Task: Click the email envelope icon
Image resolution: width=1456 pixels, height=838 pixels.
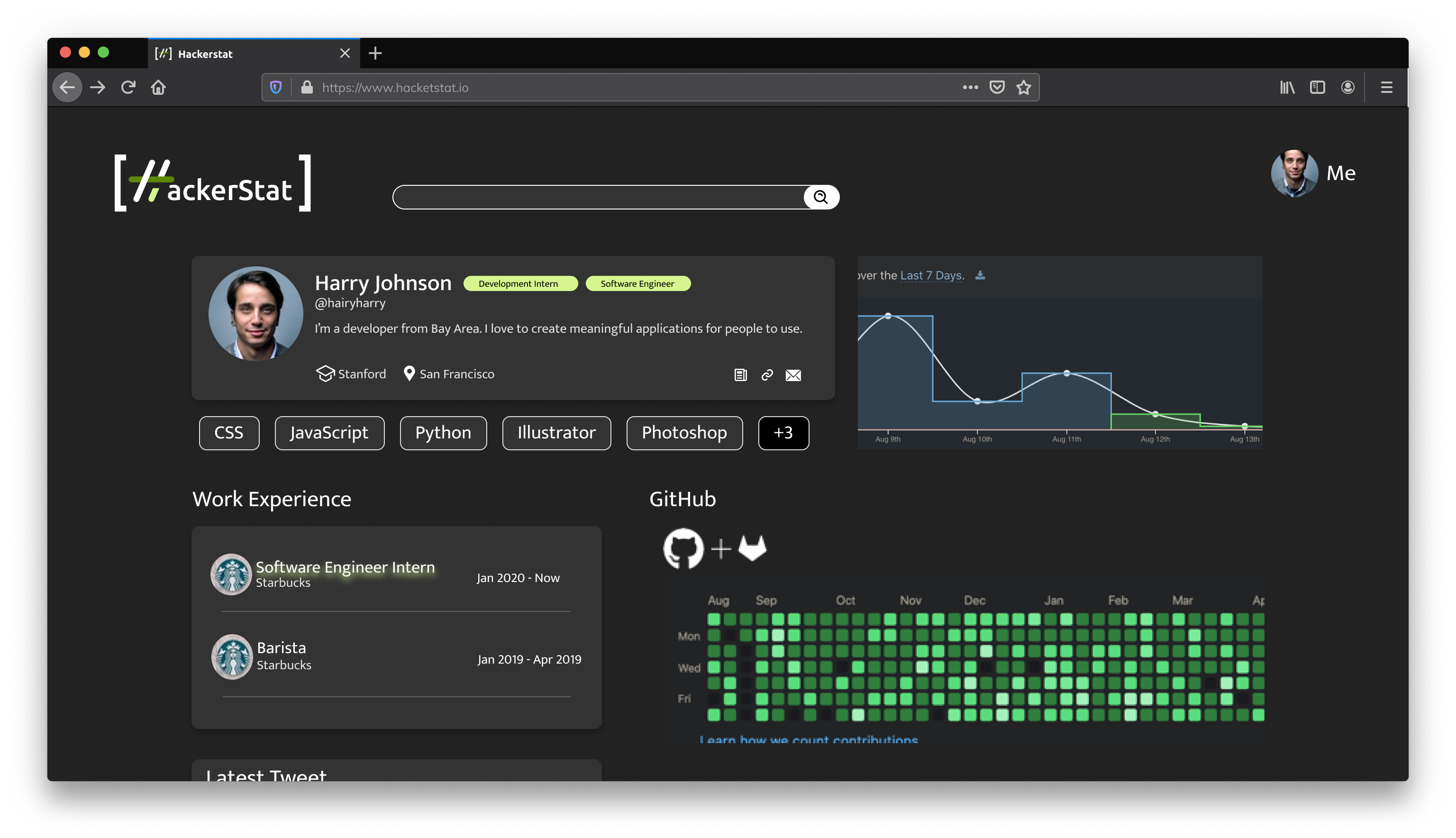Action: pyautogui.click(x=793, y=375)
